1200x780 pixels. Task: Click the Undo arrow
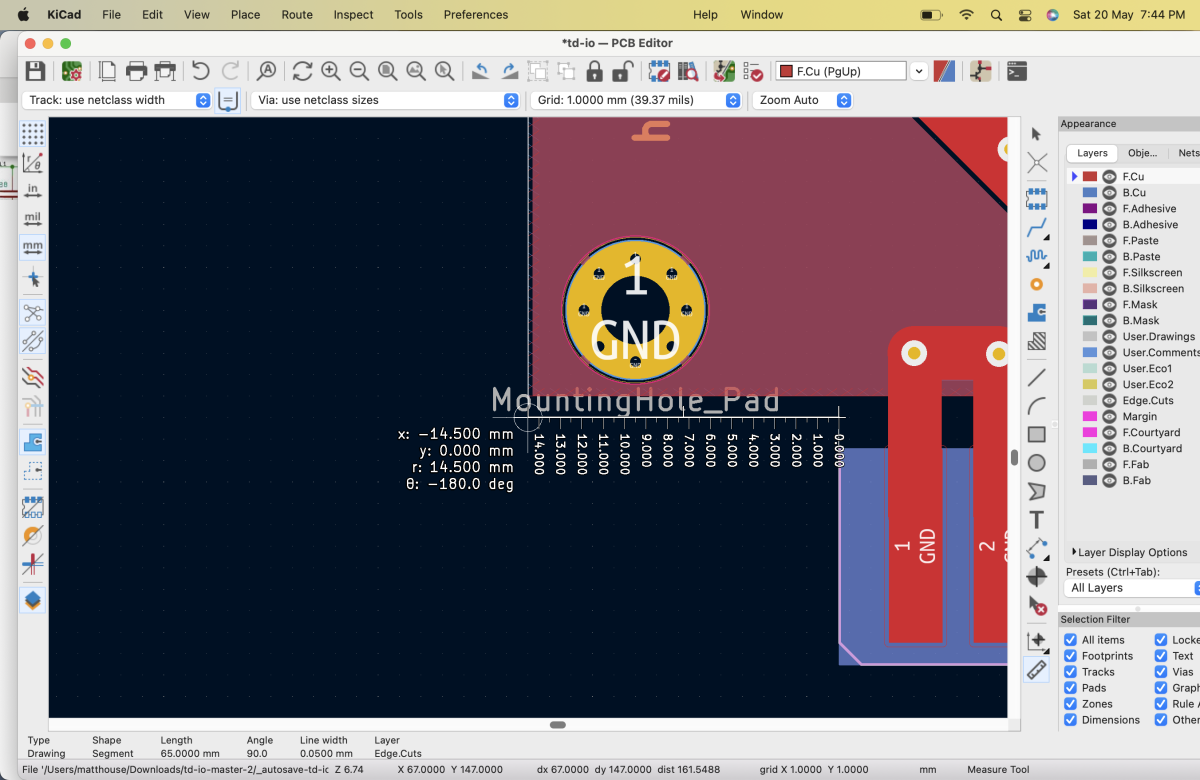(201, 71)
